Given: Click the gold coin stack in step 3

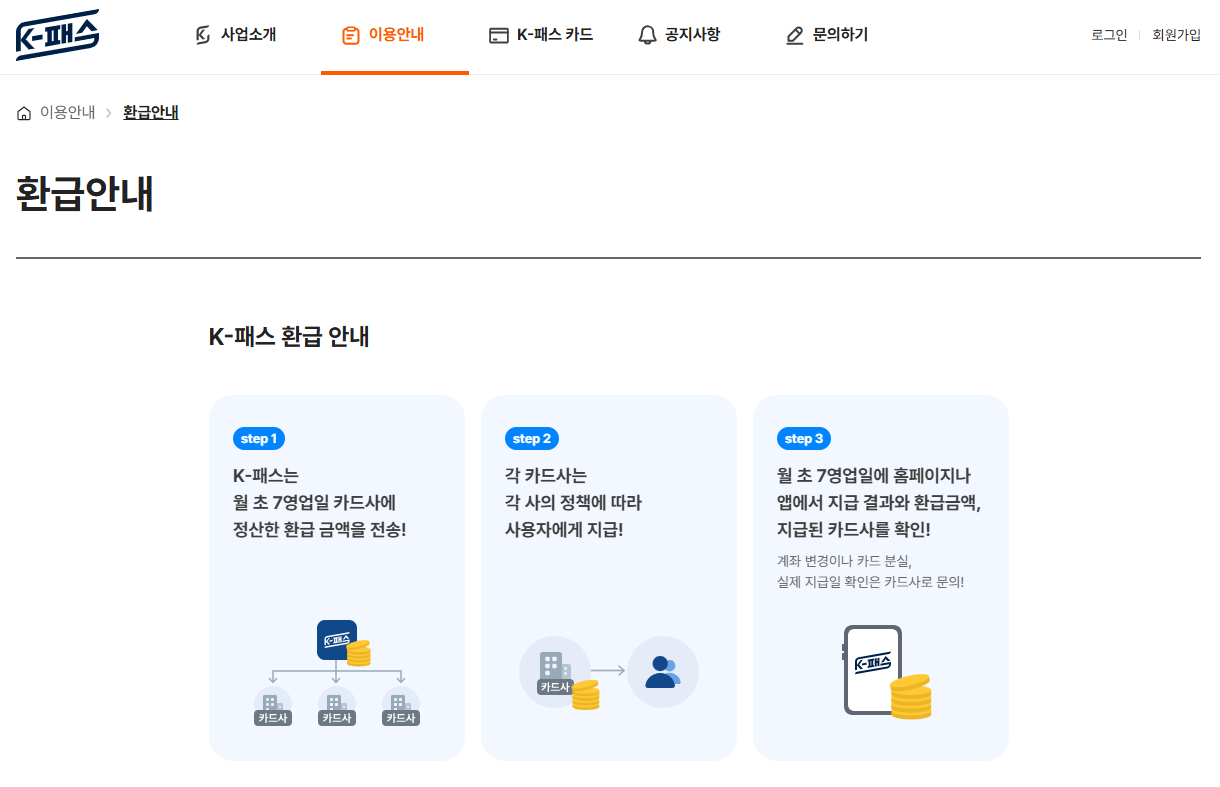Looking at the screenshot, I should tap(910, 697).
